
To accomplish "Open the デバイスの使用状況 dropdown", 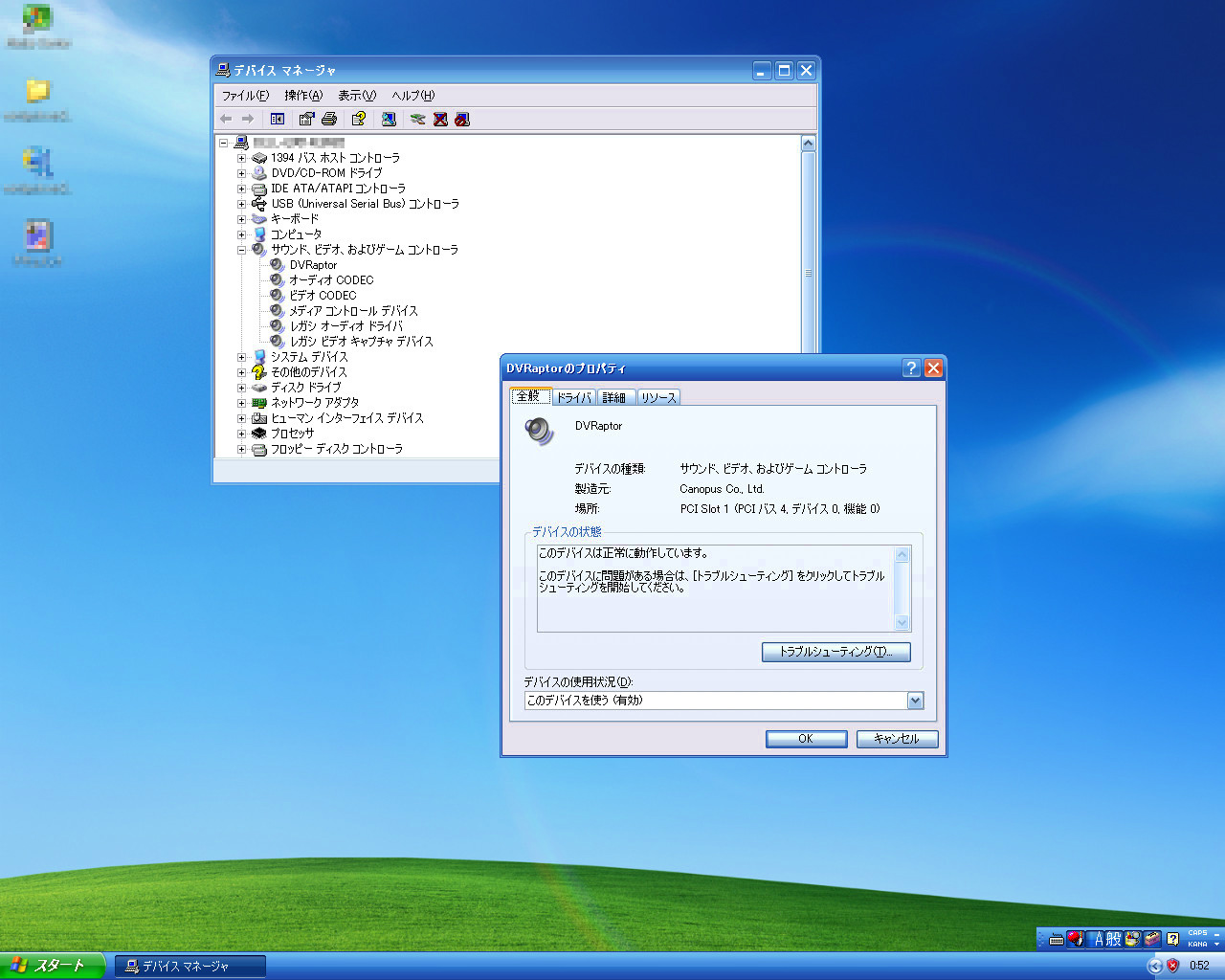I will point(915,701).
